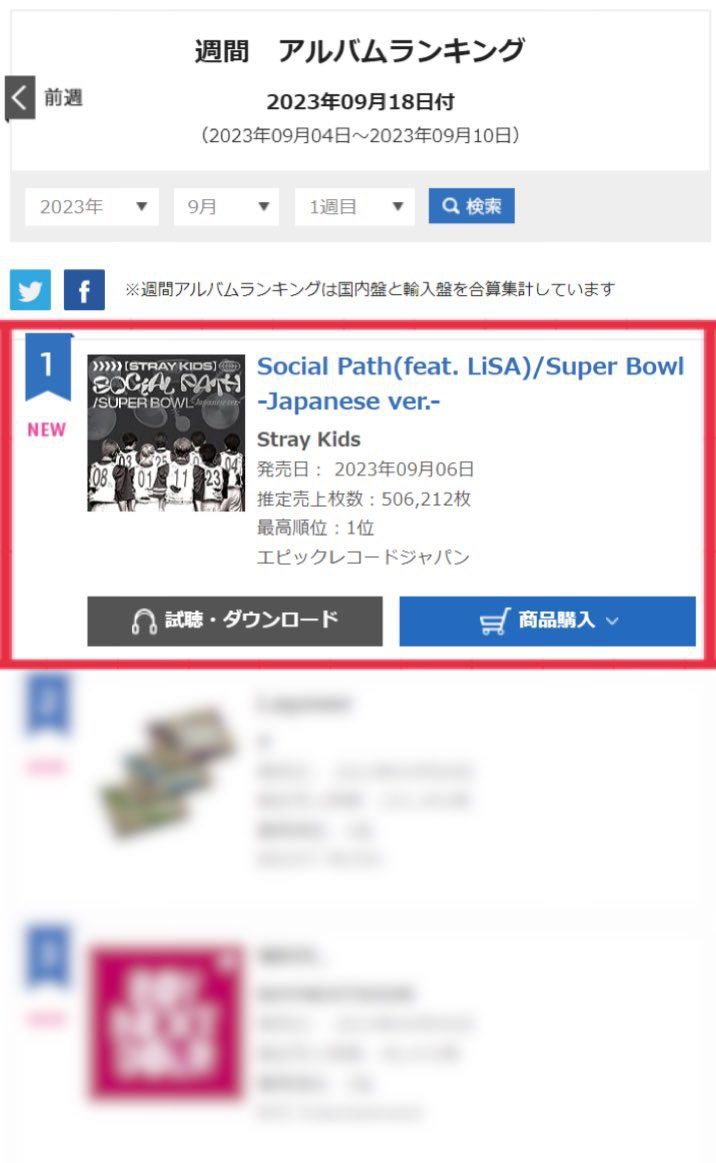This screenshot has width=716, height=1163.
Task: Go to 前週 ranking
Action: pyautogui.click(x=63, y=98)
